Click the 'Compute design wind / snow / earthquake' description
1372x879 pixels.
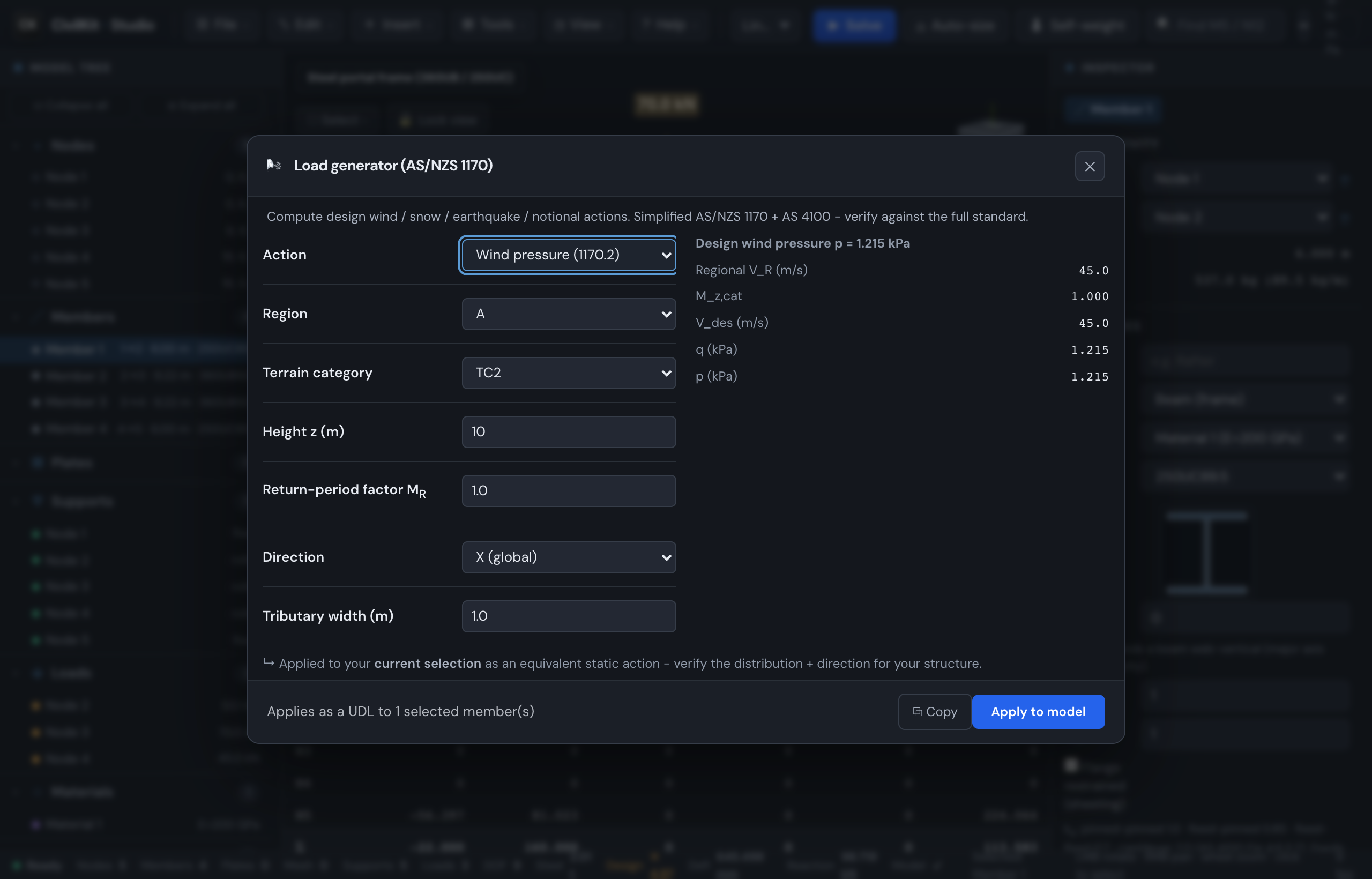click(x=647, y=217)
